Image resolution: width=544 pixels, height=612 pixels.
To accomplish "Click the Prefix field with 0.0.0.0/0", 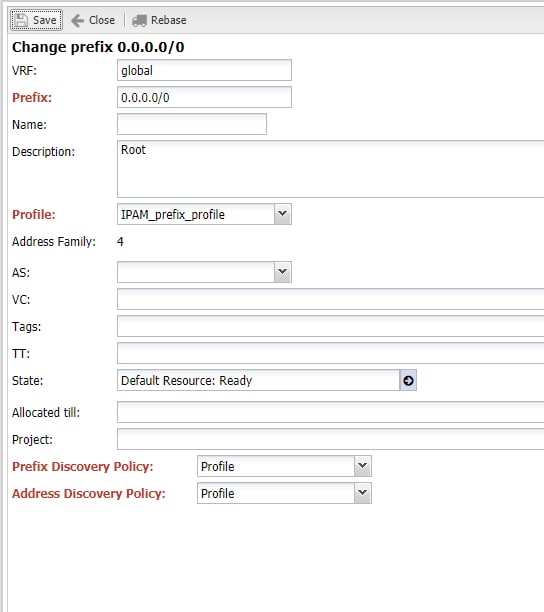I will [204, 97].
